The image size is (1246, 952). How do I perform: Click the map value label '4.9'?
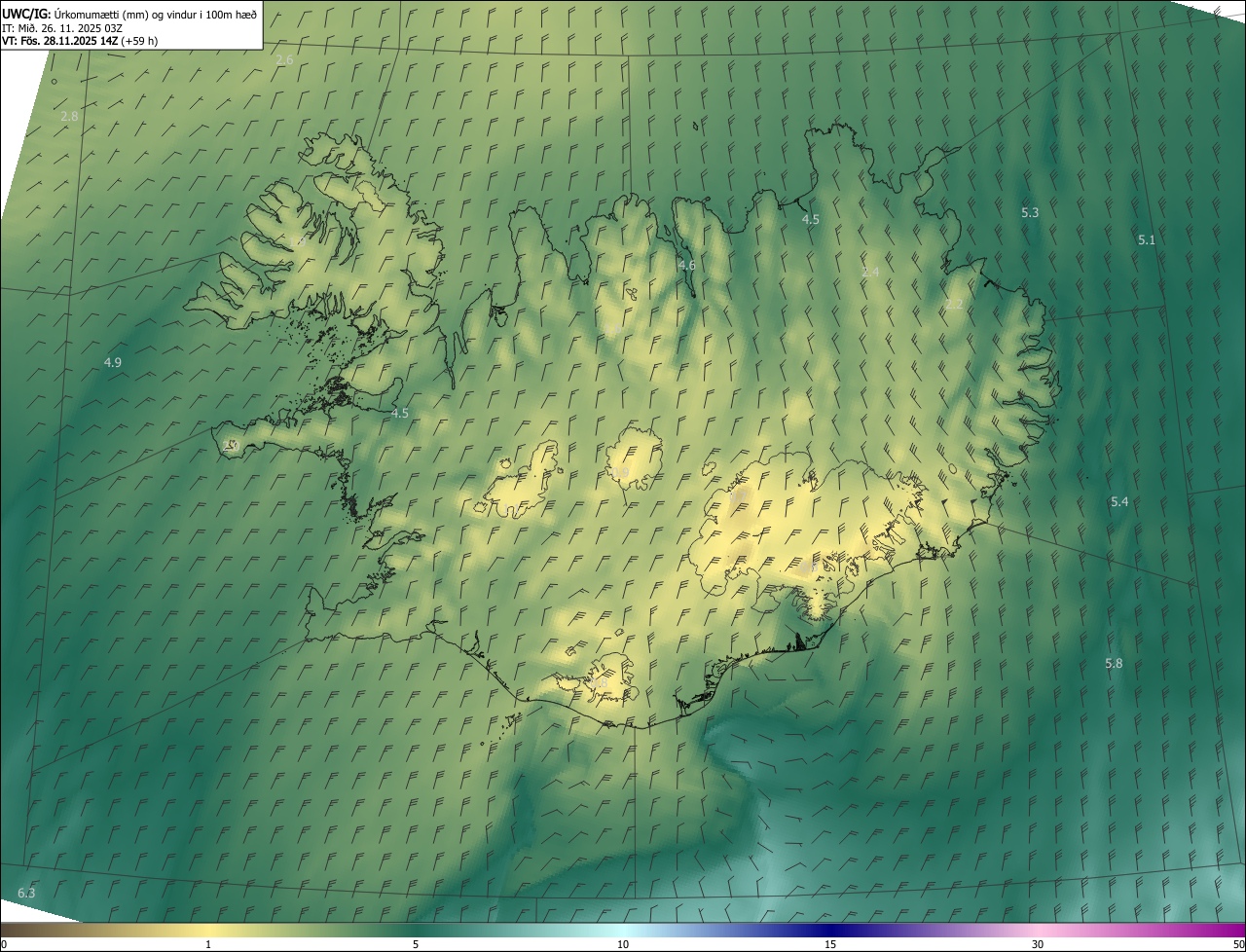click(x=113, y=362)
